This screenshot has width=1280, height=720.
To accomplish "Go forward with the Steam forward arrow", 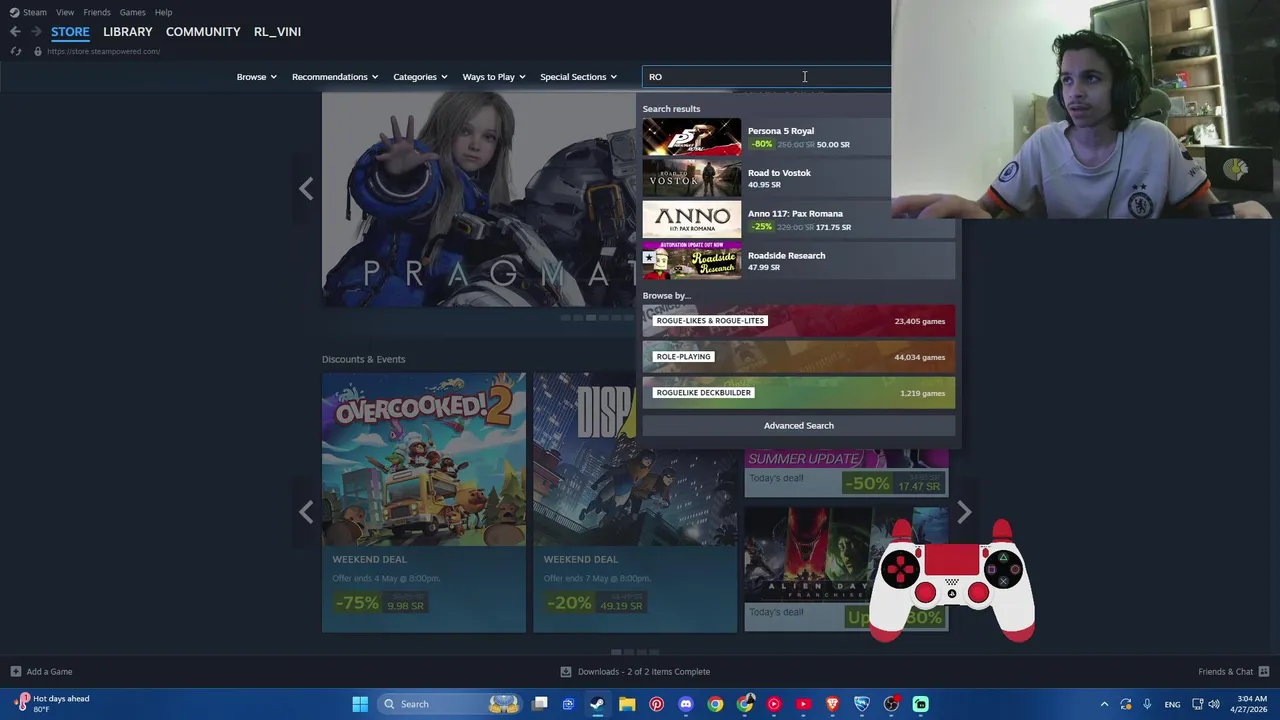I will pos(35,32).
